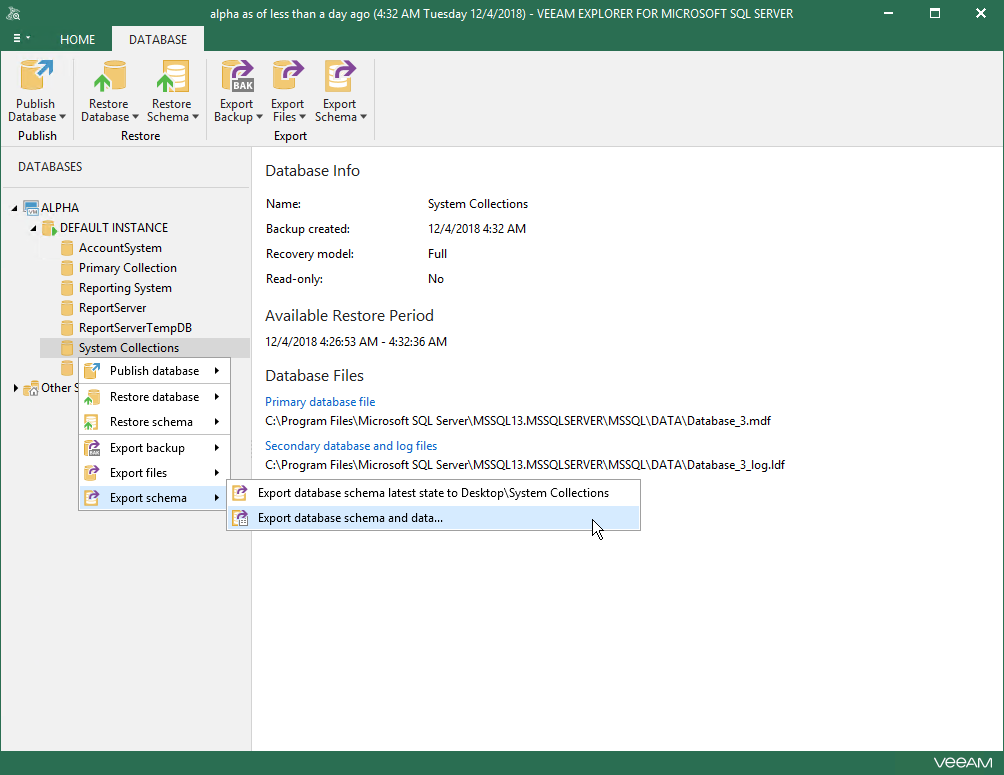Viewport: 1004px width, 775px height.
Task: Select the ReportServer database
Action: click(112, 307)
